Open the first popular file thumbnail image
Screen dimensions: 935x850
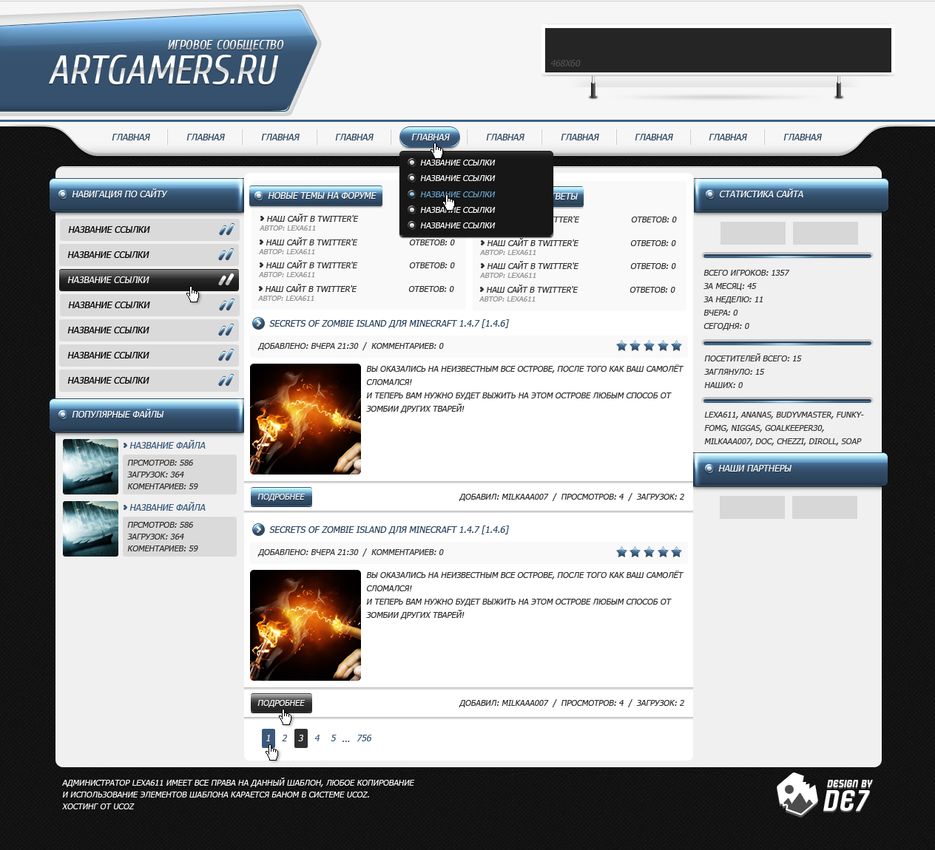[x=91, y=466]
